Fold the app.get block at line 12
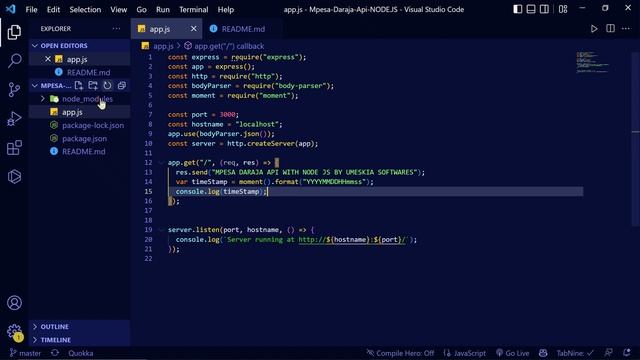 pos(161,162)
